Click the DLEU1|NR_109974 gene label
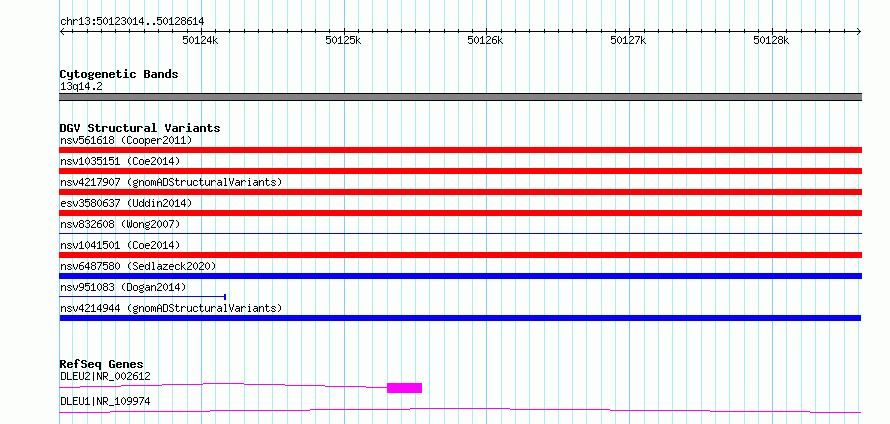Viewport: 890px width, 424px height. point(105,401)
